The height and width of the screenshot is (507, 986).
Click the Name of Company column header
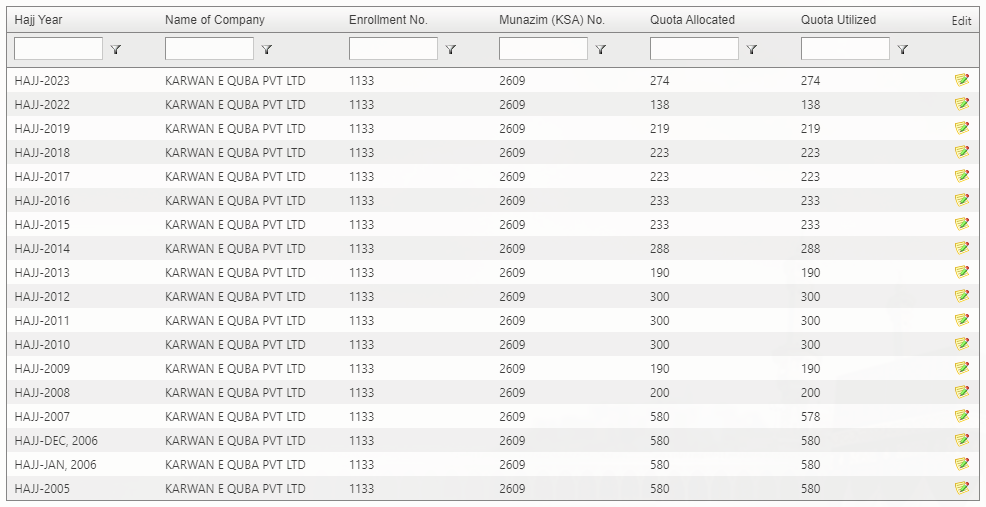click(x=215, y=20)
